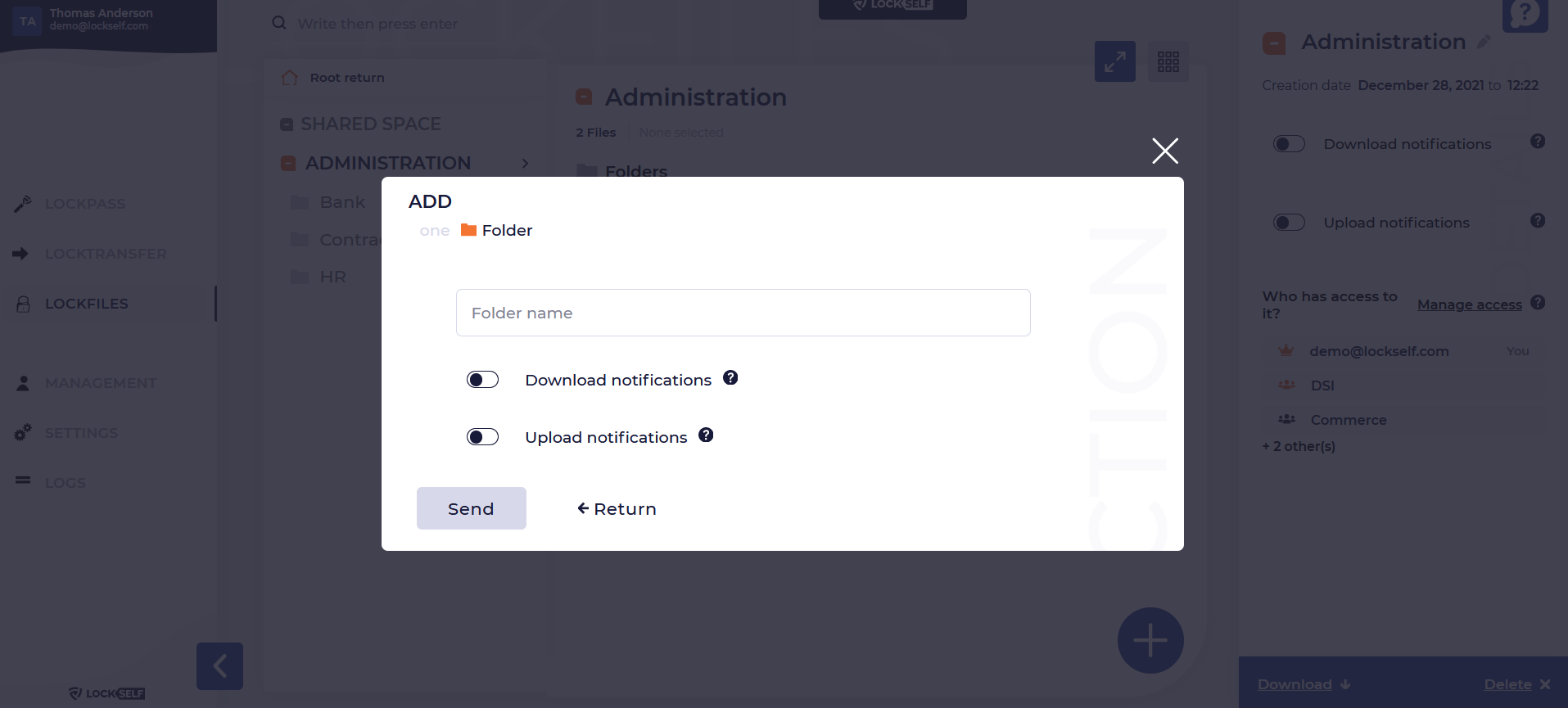Viewport: 1568px width, 708px height.
Task: Click the expand fullscreen arrows icon
Action: pyautogui.click(x=1115, y=61)
